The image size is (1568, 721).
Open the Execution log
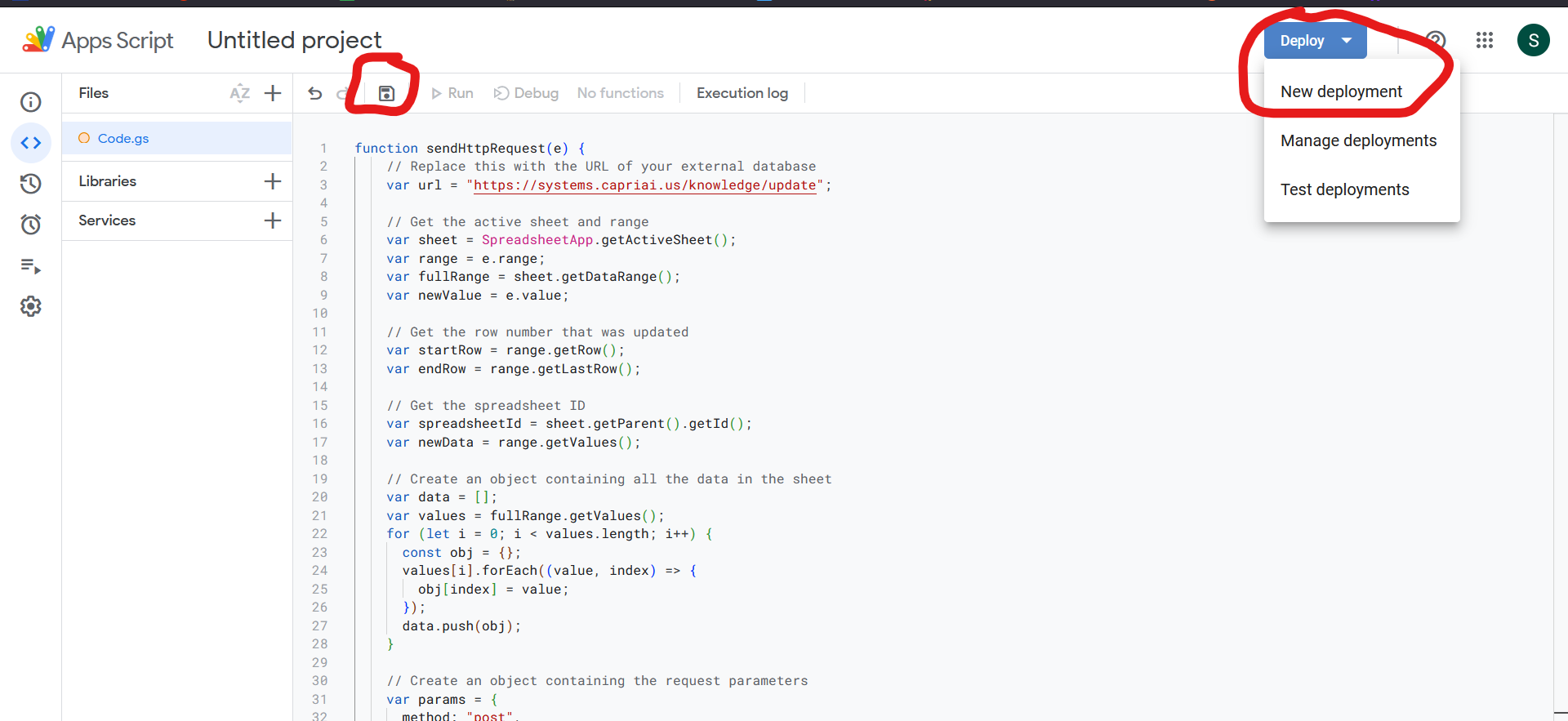(742, 93)
